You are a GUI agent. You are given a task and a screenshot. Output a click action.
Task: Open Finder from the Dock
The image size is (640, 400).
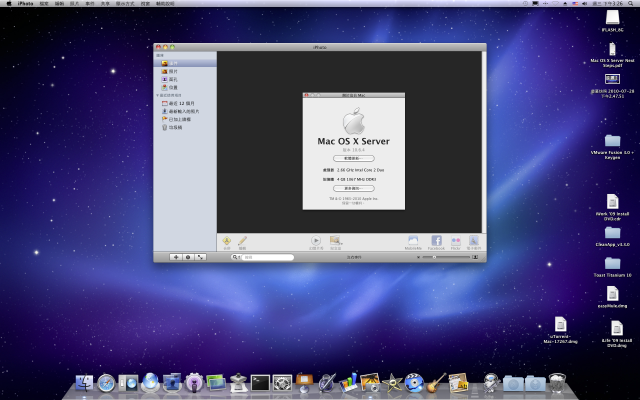(84, 383)
